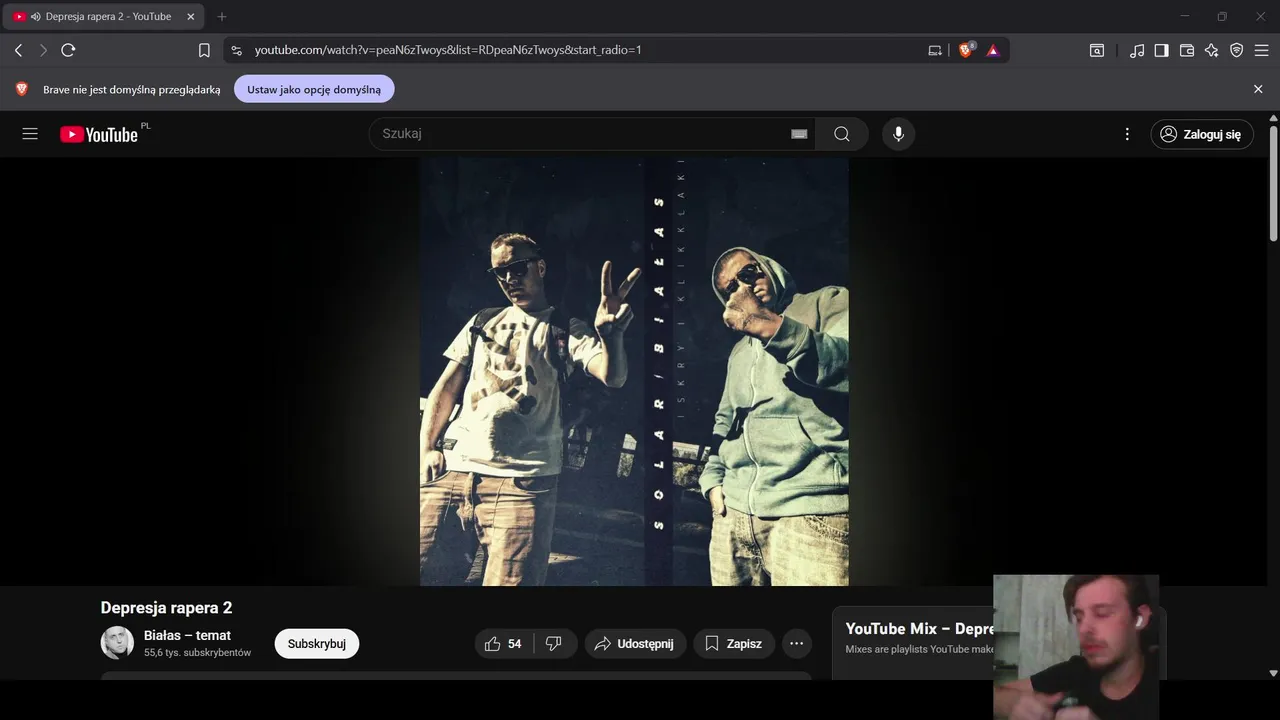This screenshot has width=1280, height=720.
Task: View site information icon in address bar
Action: coord(236,50)
